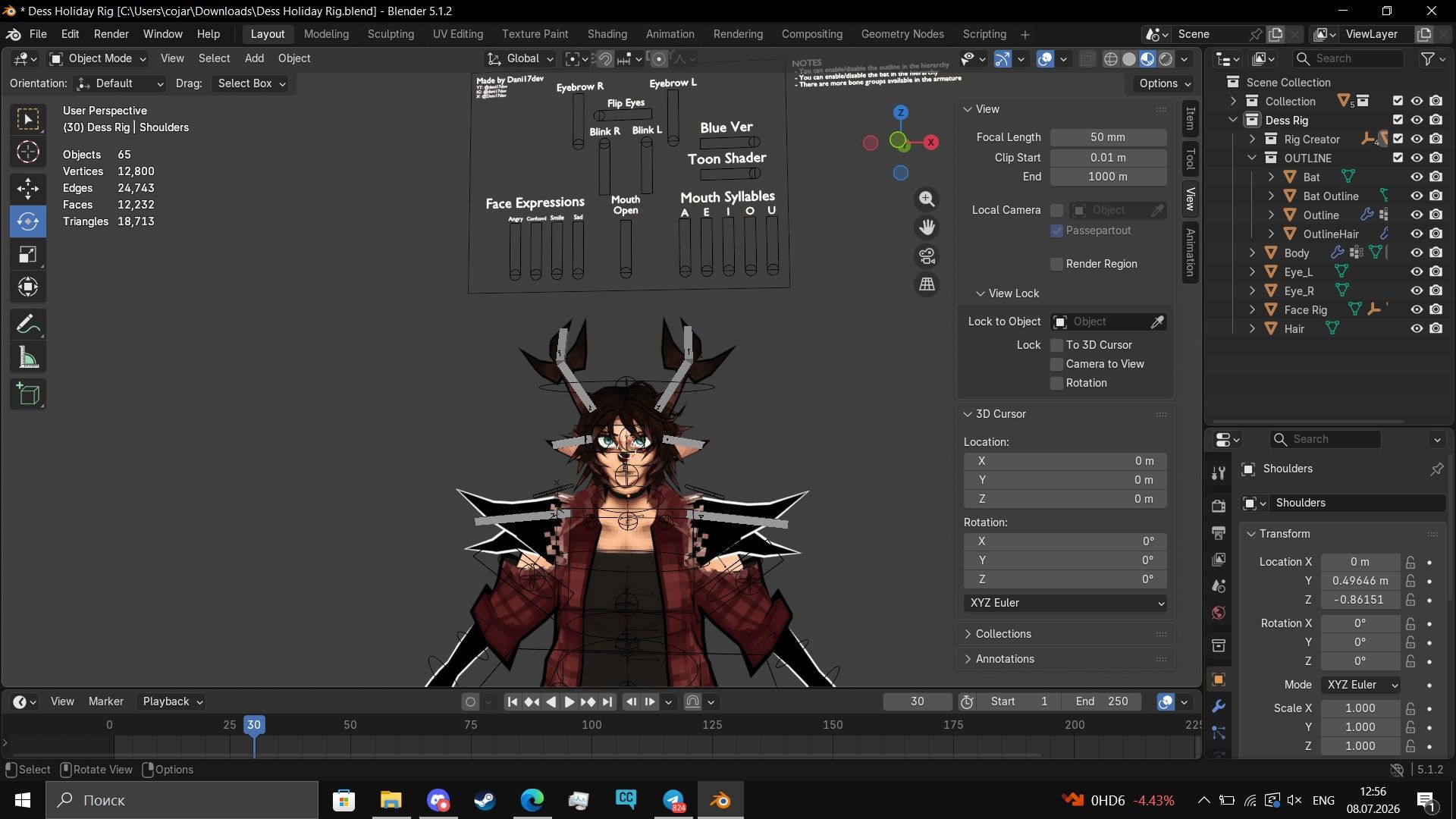The image size is (1456, 819).
Task: Open the Marker menu in the timeline
Action: pyautogui.click(x=105, y=701)
